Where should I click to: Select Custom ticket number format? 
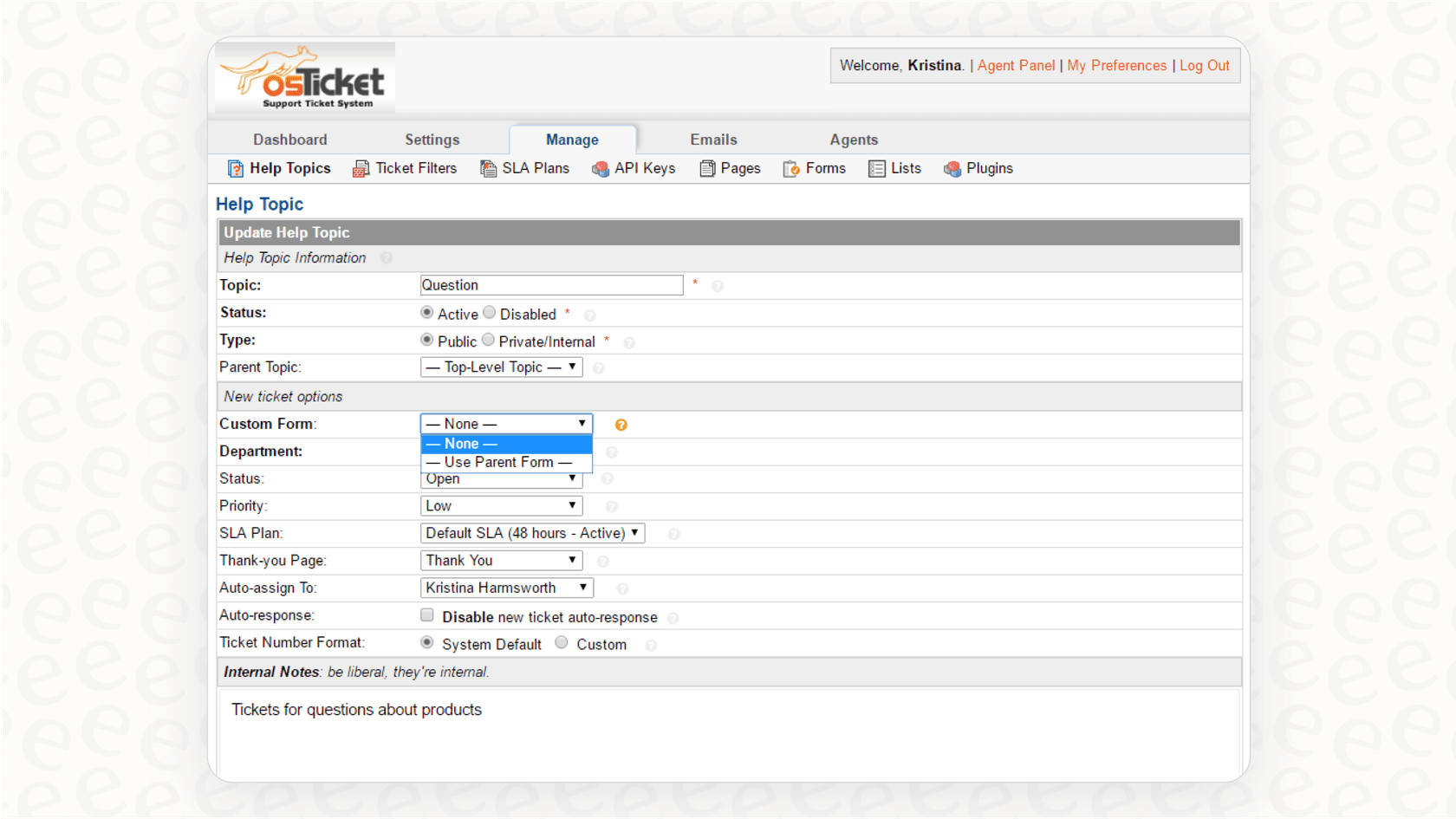coord(561,642)
